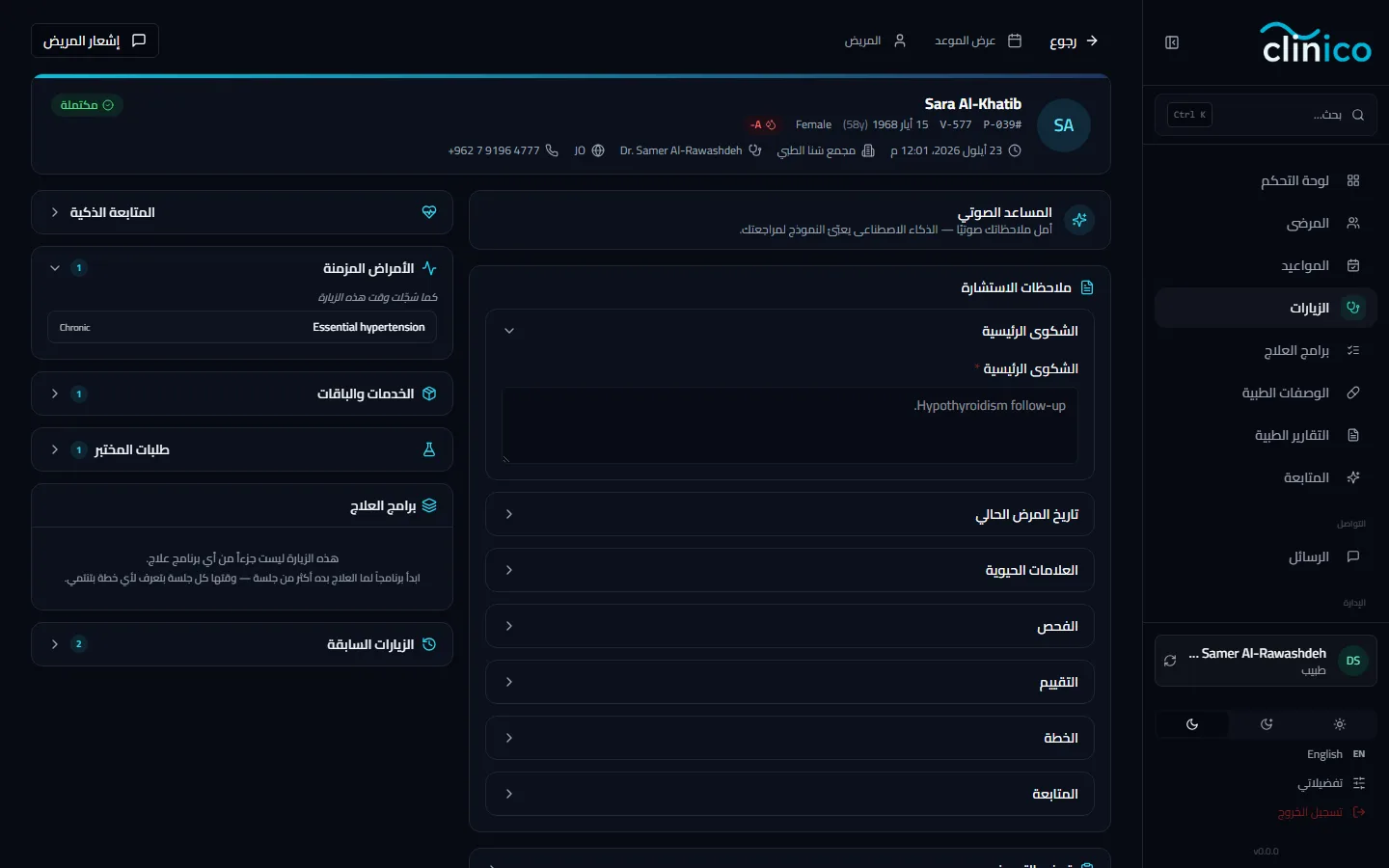Click the عرض الموعد button
The height and width of the screenshot is (868, 1389).
[x=977, y=41]
